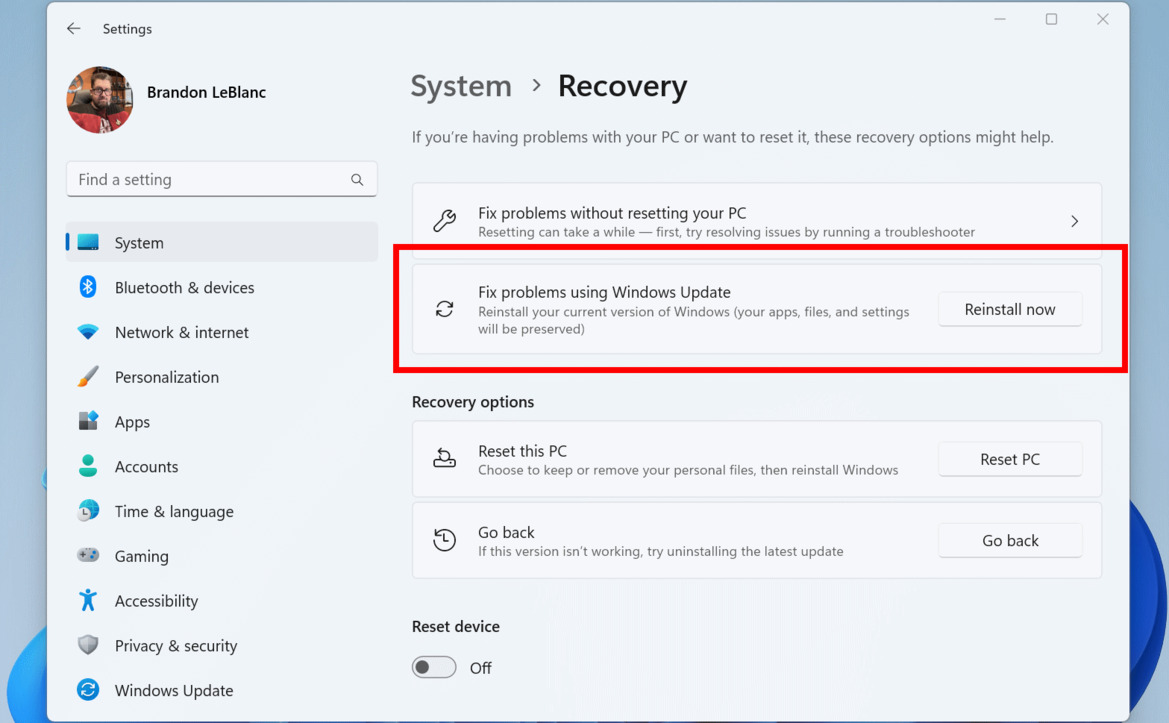Image resolution: width=1169 pixels, height=723 pixels.
Task: Click the Reset this PC title text
Action: click(523, 451)
